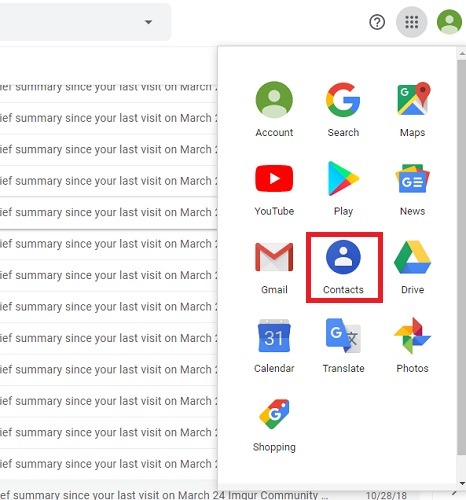The width and height of the screenshot is (466, 500).
Task: Click the apps panel scrollbar track
Action: click(x=462, y=267)
